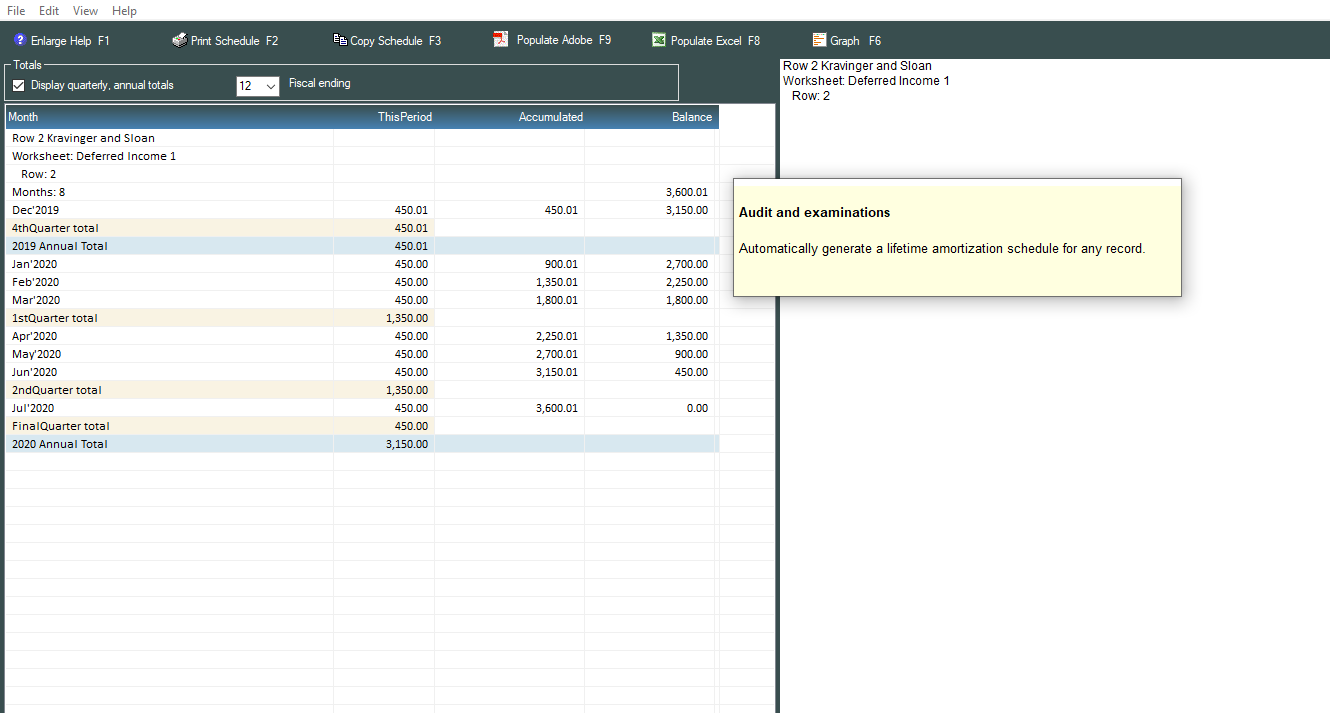The width and height of the screenshot is (1330, 713).
Task: Click the 3,150.00 2020 annual total value
Action: 407,444
